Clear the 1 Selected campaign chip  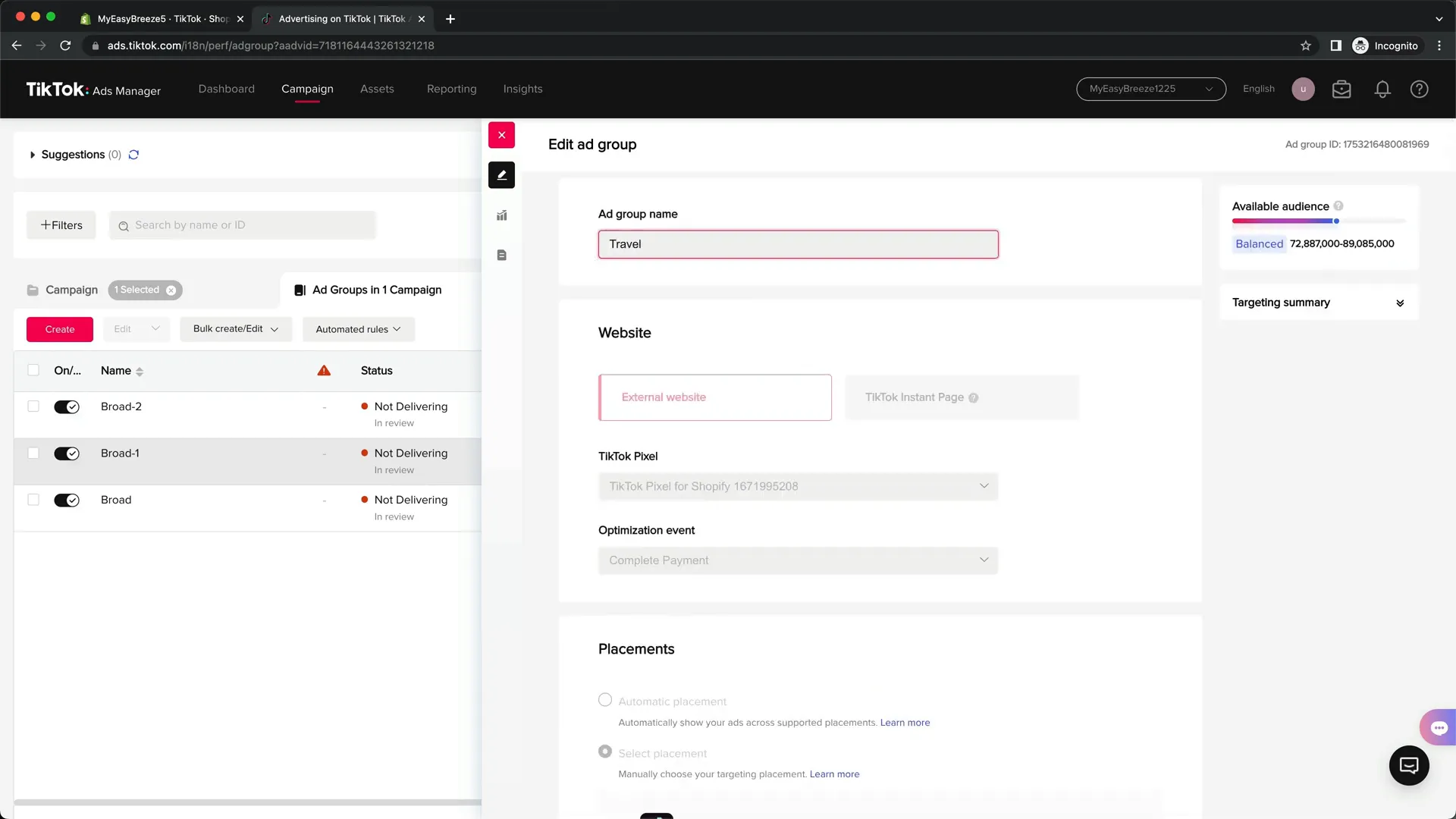pyautogui.click(x=171, y=290)
